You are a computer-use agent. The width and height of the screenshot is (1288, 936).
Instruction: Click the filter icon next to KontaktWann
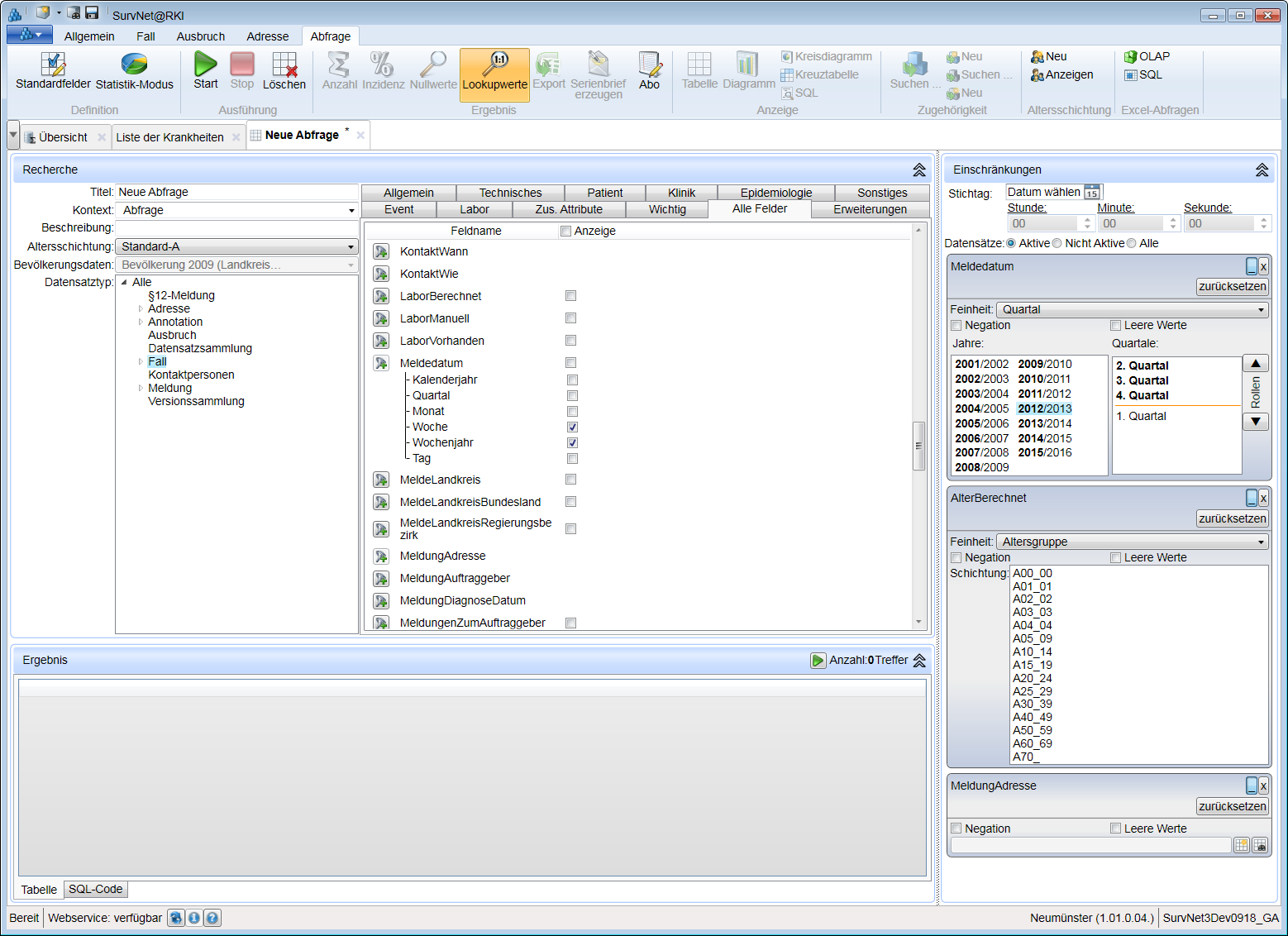pos(381,251)
